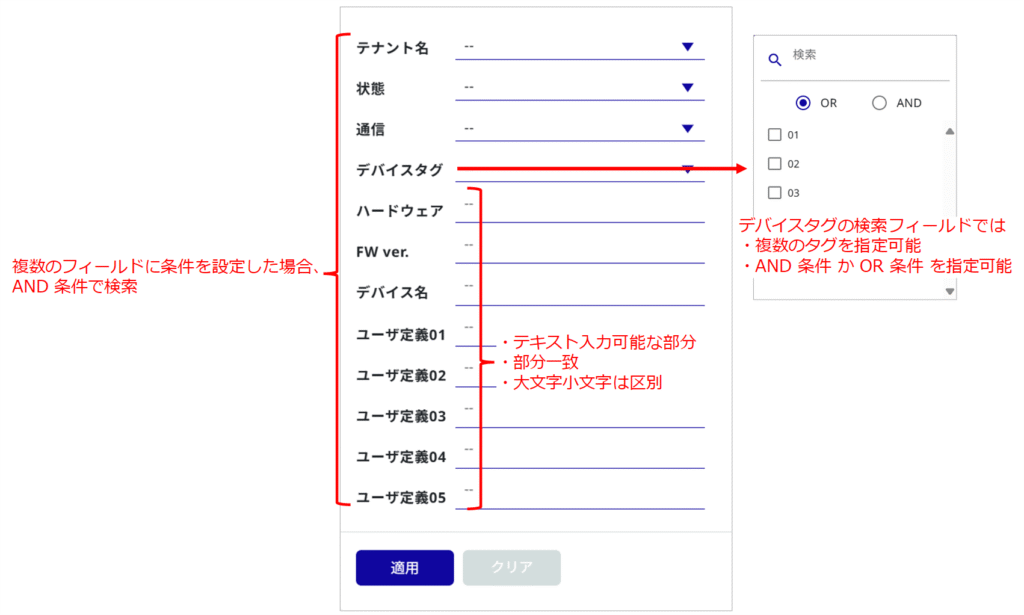Check the tag 02 checkbox

pos(775,163)
